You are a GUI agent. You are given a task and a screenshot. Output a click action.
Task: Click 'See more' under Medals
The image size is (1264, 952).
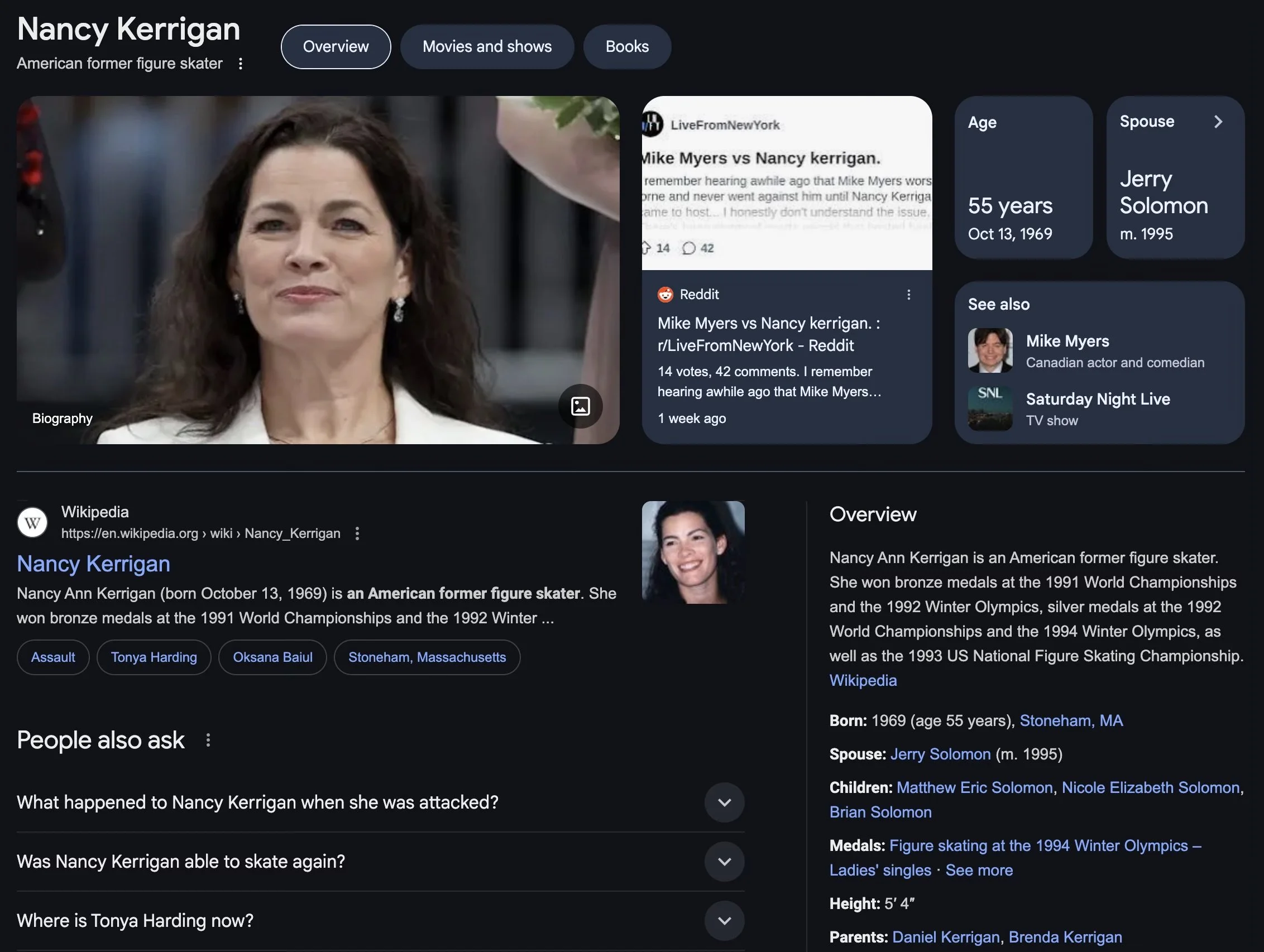979,871
